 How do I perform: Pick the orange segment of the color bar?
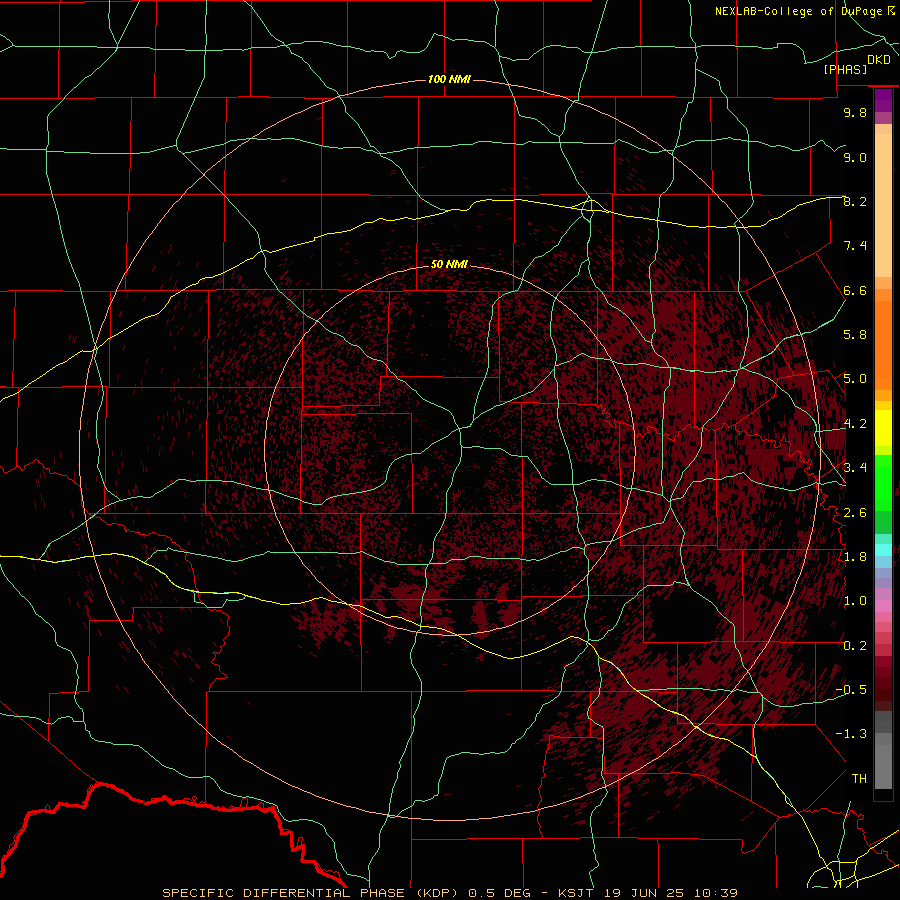[x=883, y=344]
